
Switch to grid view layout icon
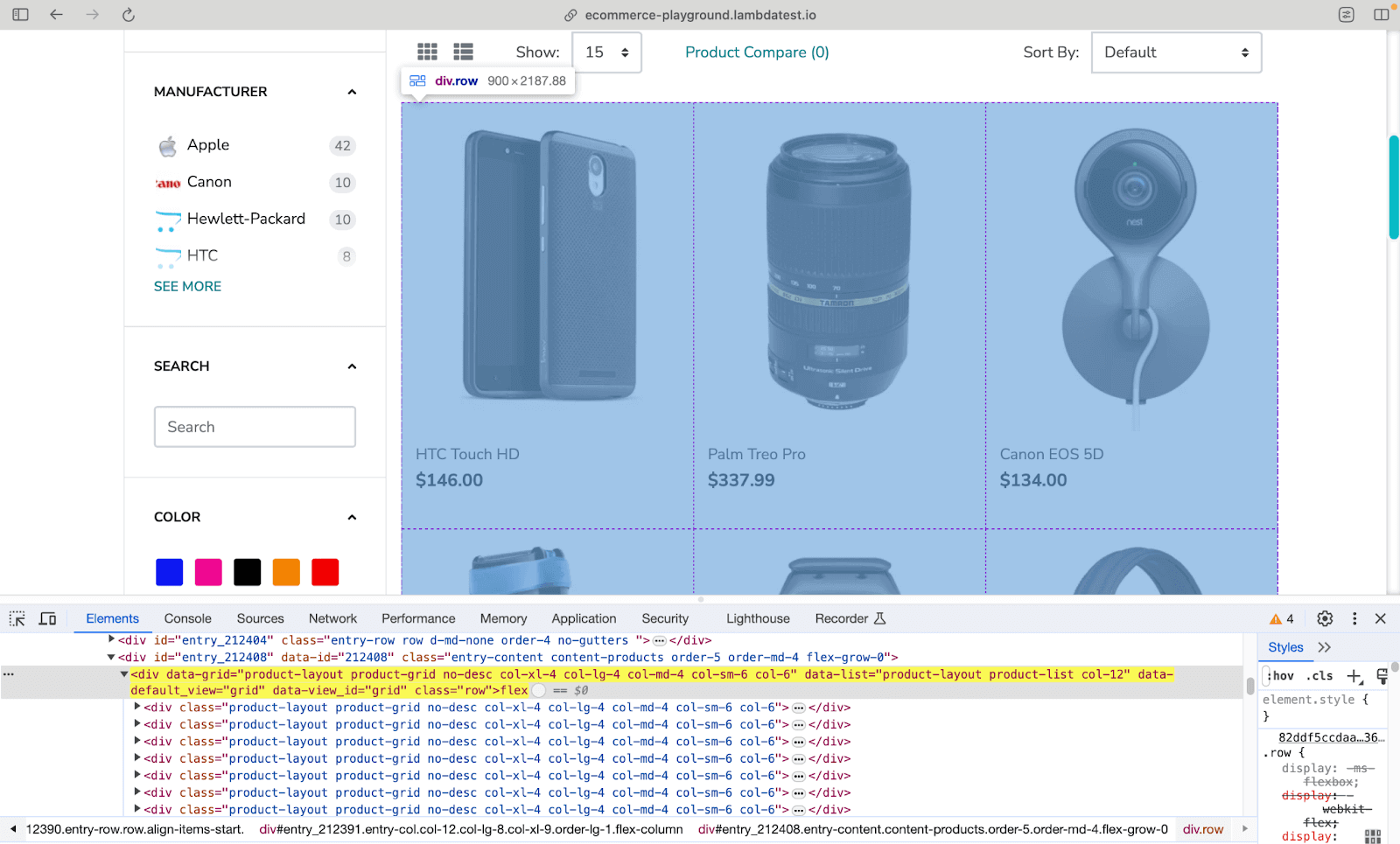pos(427,52)
